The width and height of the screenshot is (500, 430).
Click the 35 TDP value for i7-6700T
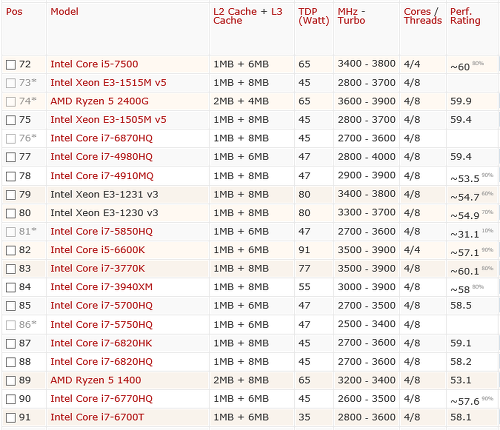304,417
